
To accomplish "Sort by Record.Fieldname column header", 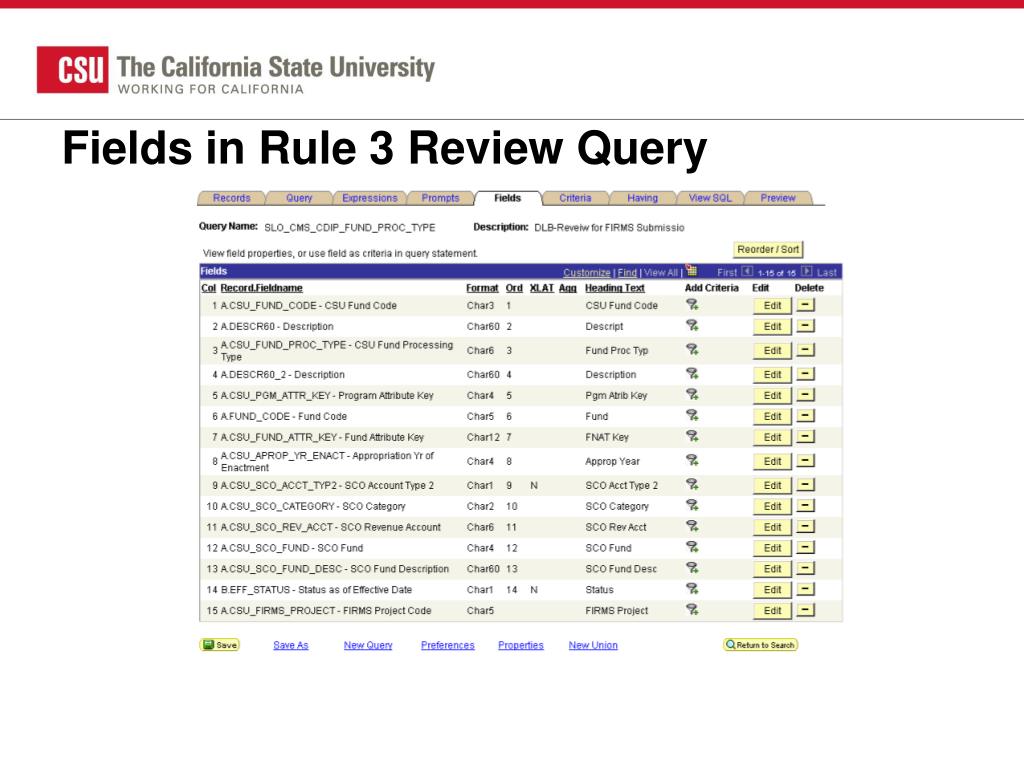I will point(261,288).
